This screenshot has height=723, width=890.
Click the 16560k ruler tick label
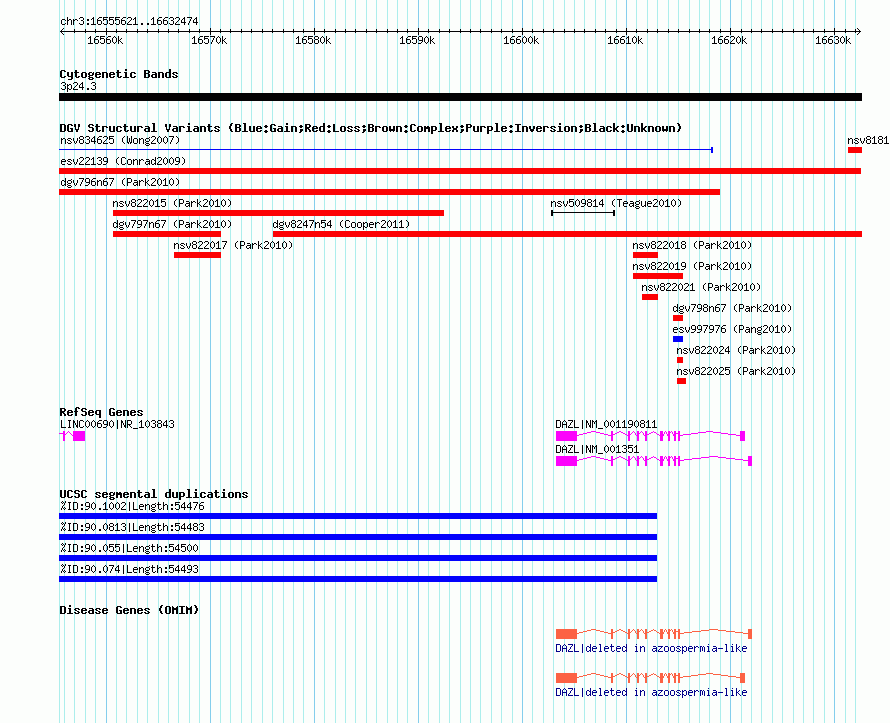[x=105, y=40]
